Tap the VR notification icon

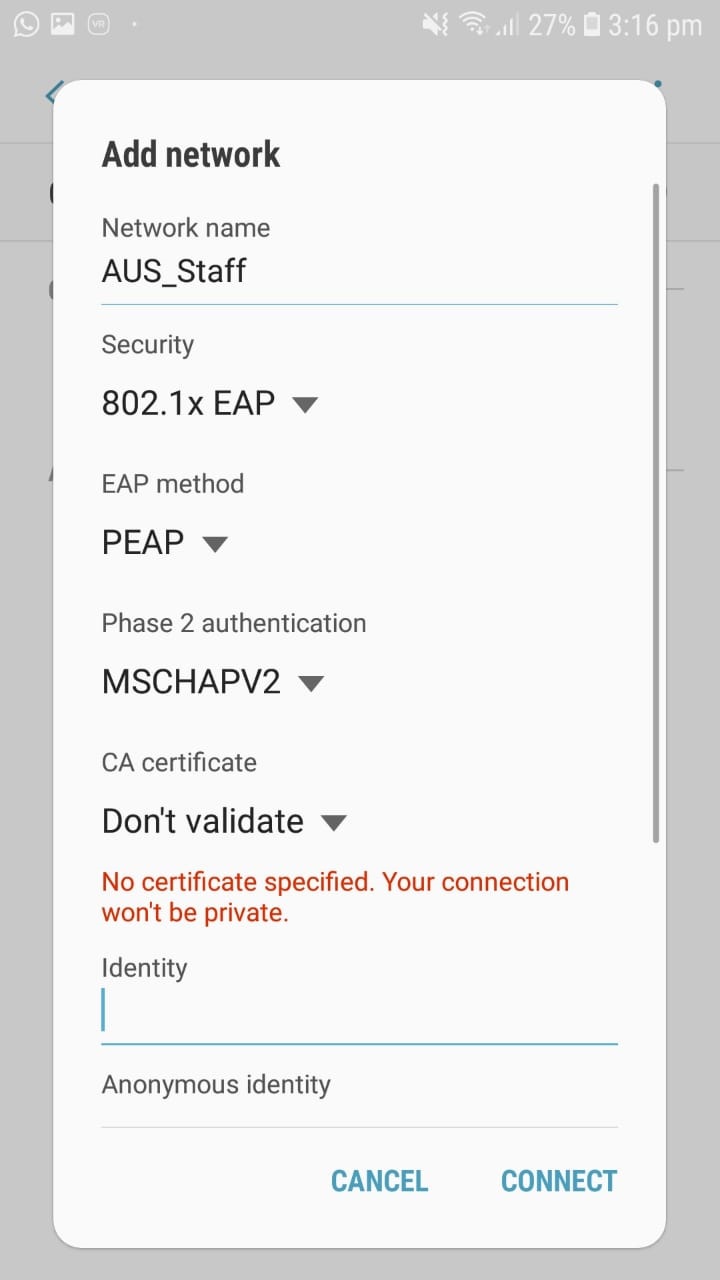(x=98, y=25)
